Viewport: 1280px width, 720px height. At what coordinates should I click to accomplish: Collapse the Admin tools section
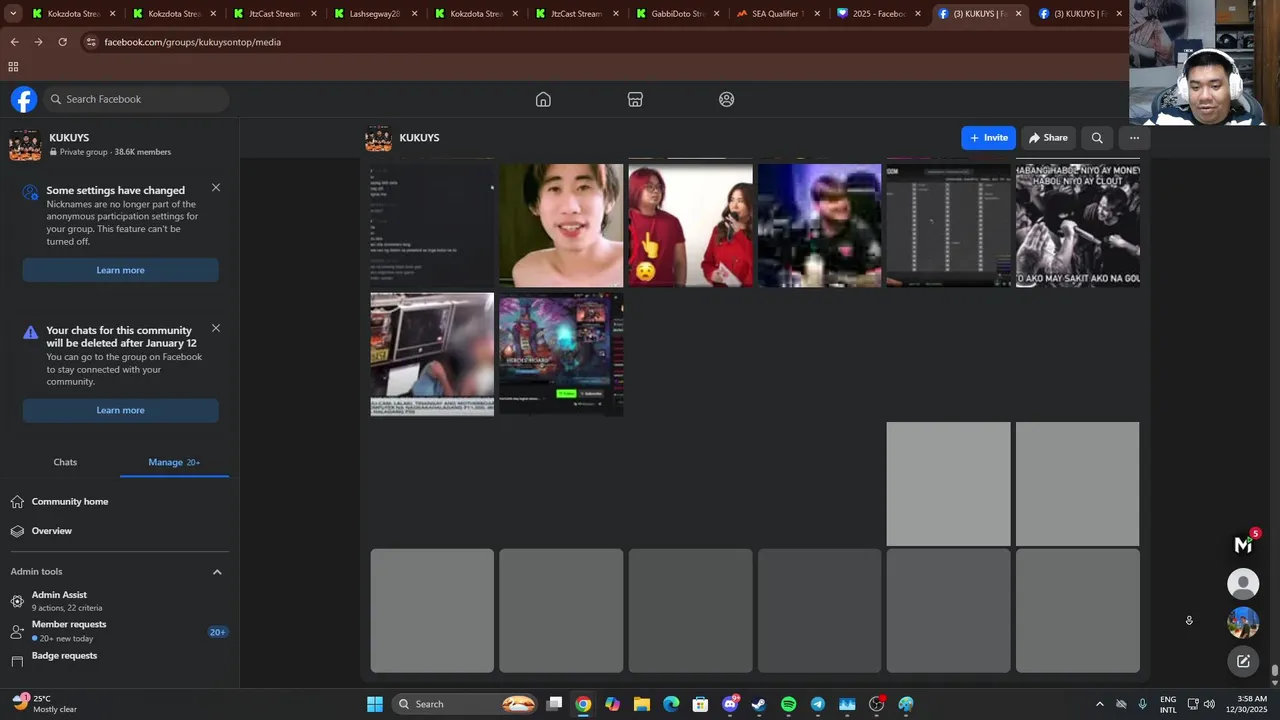217,572
